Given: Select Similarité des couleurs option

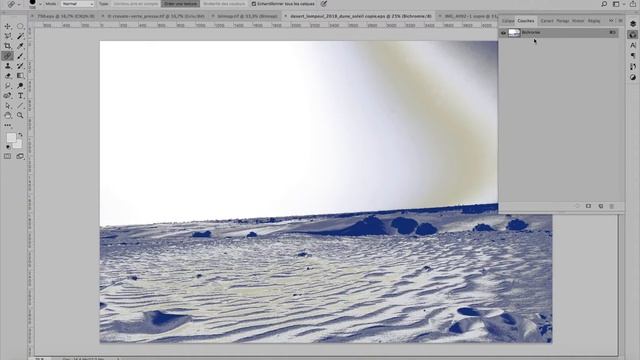Looking at the screenshot, I should tap(224, 4).
